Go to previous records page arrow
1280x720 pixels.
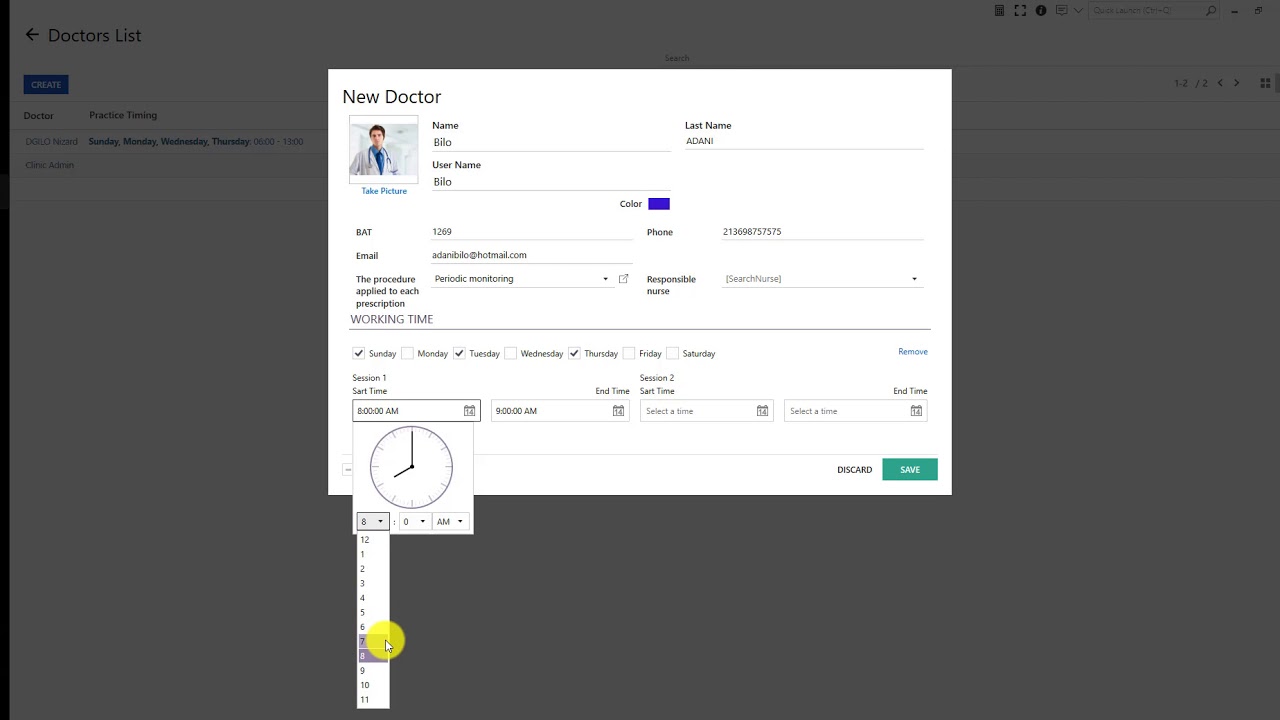click(x=1220, y=83)
